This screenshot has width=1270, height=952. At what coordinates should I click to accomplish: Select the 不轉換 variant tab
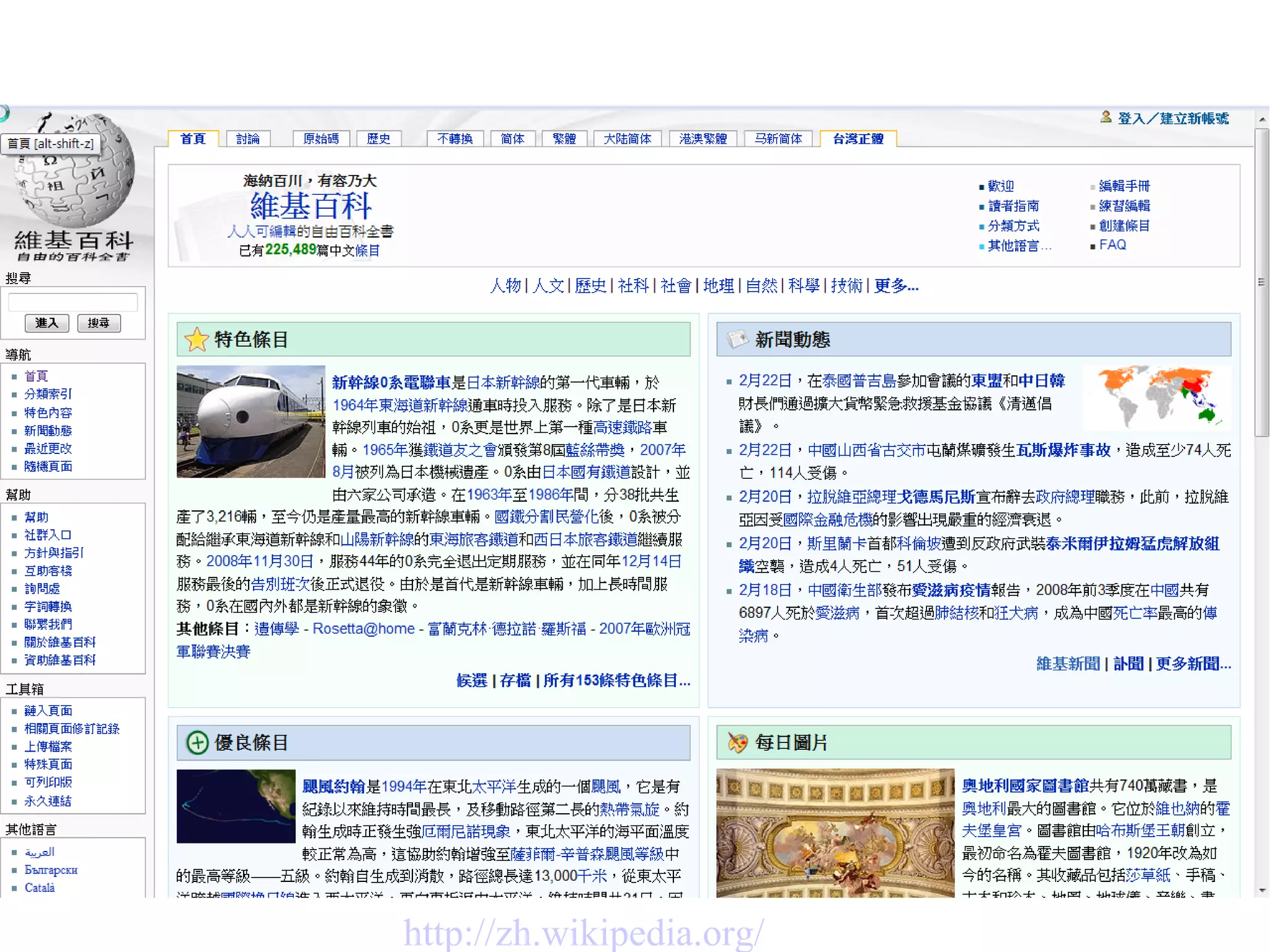[x=455, y=139]
